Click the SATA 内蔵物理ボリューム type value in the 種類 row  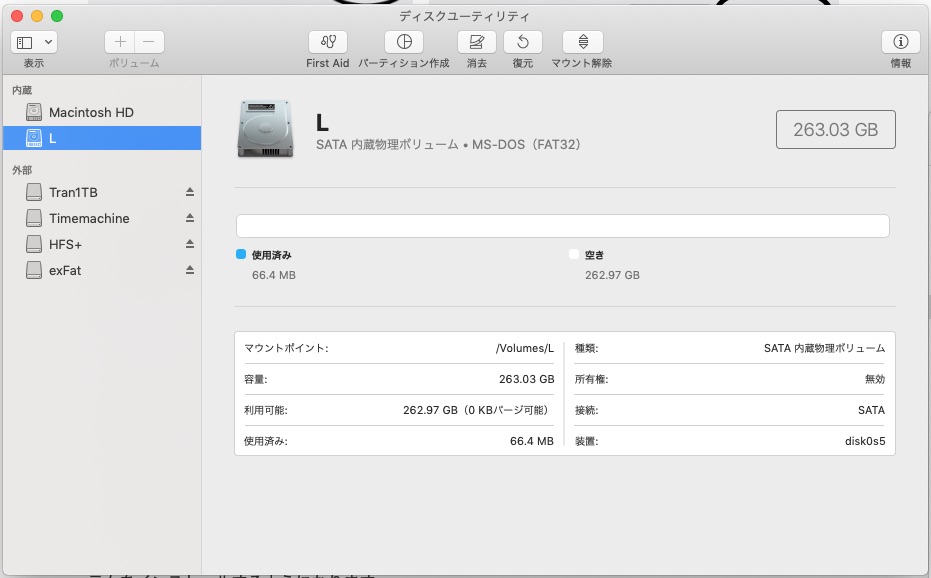824,348
